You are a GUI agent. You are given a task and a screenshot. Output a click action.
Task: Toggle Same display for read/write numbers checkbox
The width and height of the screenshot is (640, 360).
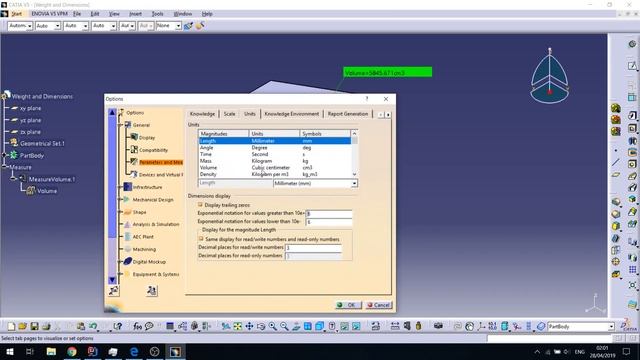(201, 239)
